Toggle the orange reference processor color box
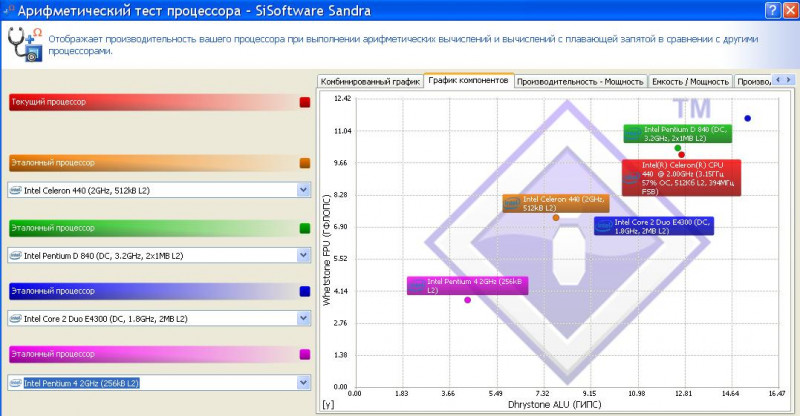 pyautogui.click(x=305, y=163)
